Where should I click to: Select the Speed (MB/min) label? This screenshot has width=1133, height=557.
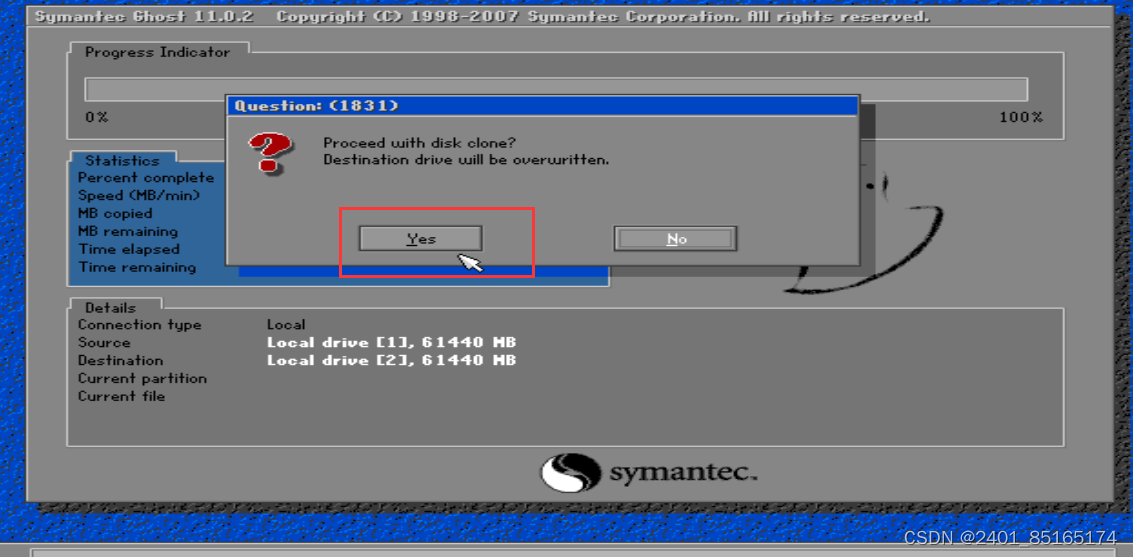pos(139,196)
